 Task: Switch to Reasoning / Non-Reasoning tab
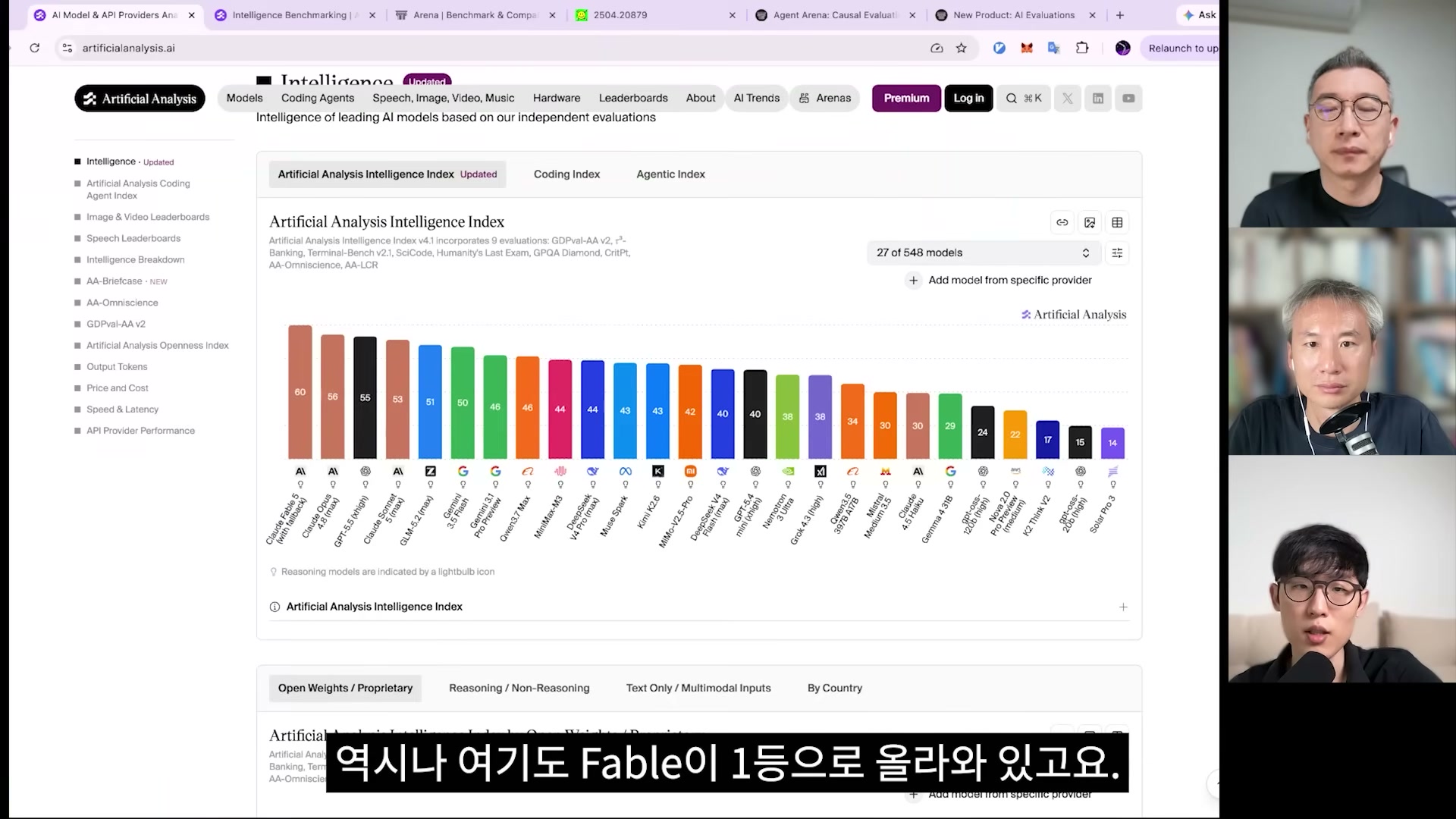point(519,688)
